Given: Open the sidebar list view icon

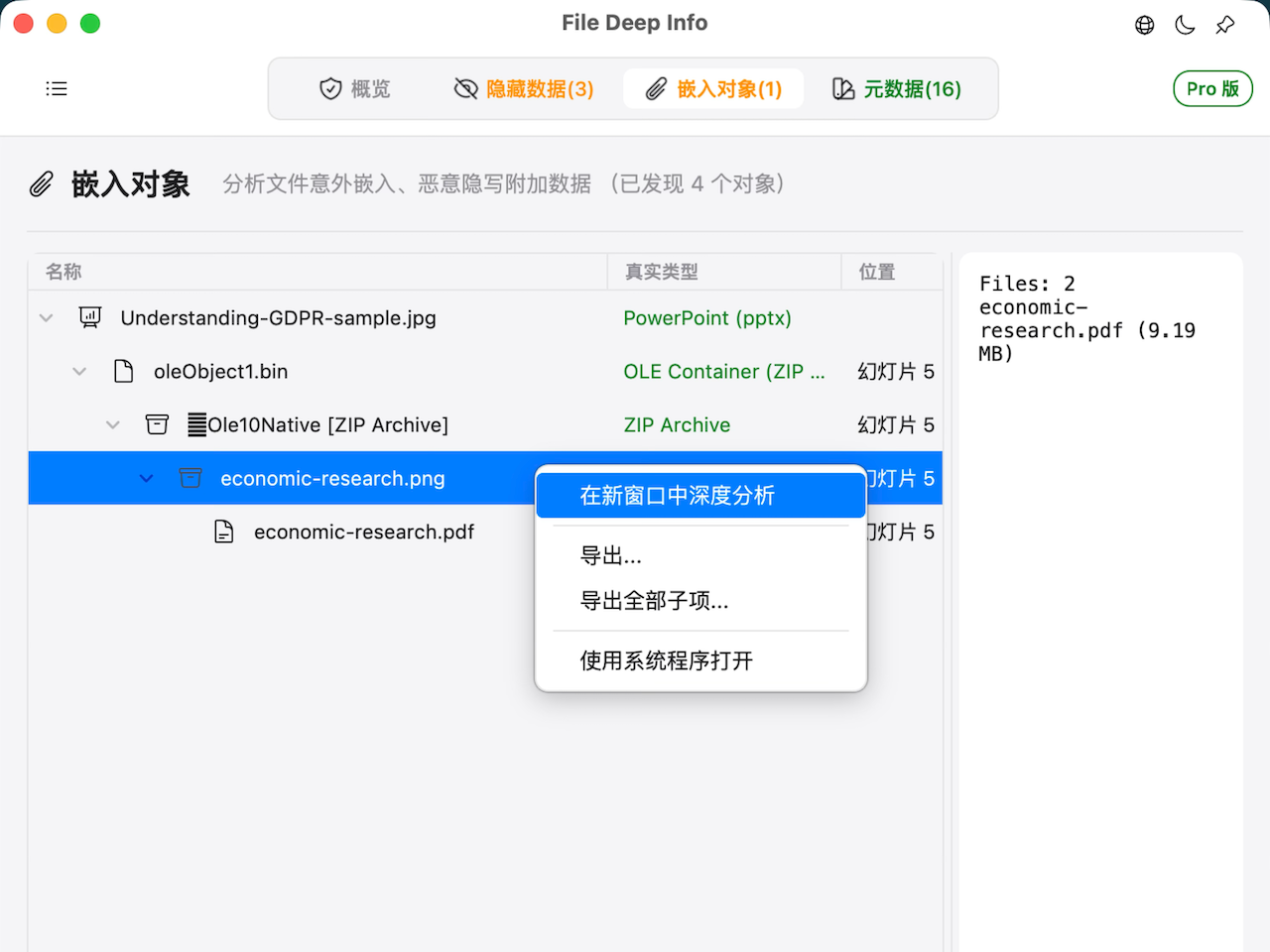Looking at the screenshot, I should pyautogui.click(x=57, y=88).
